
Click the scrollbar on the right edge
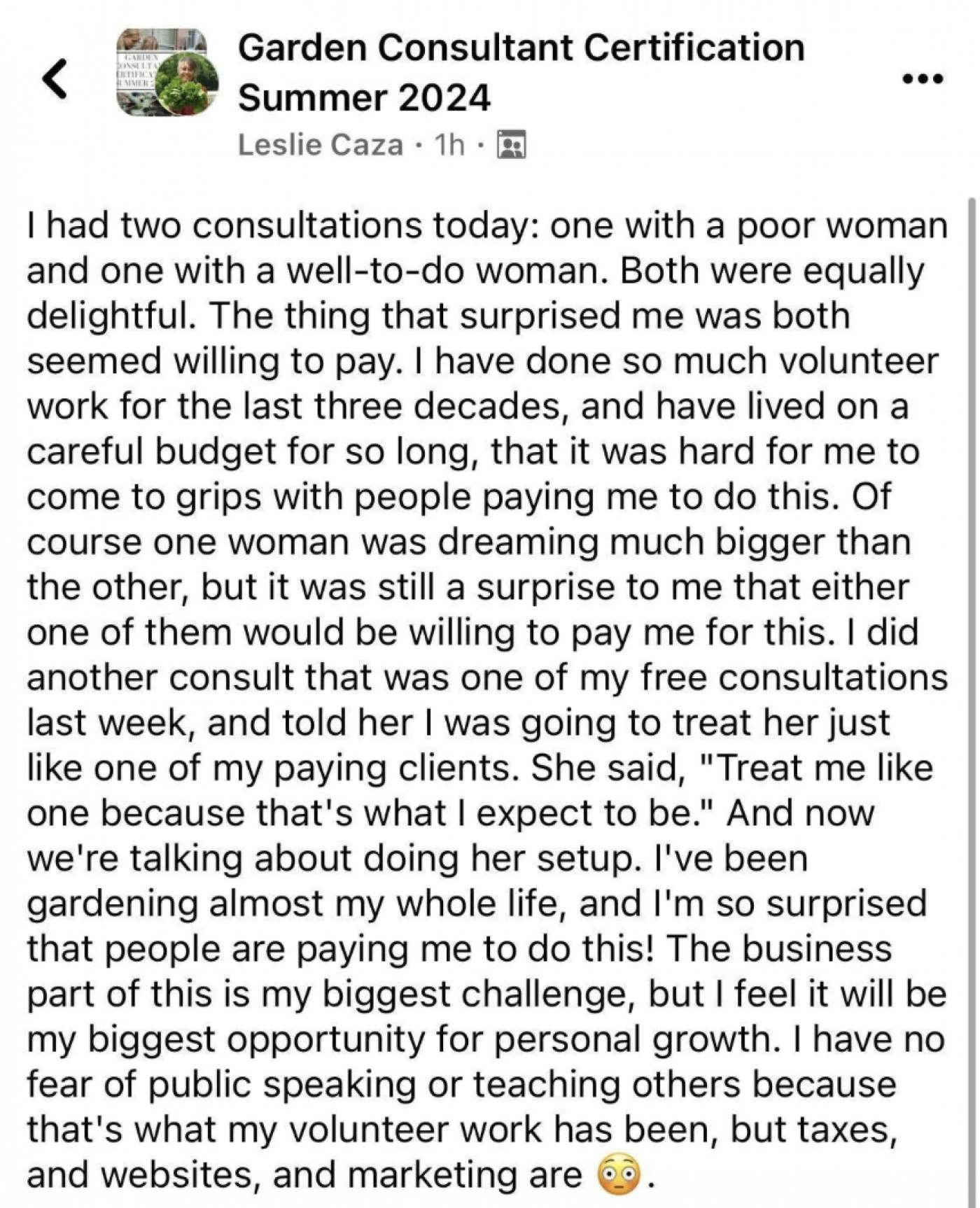coord(972,700)
